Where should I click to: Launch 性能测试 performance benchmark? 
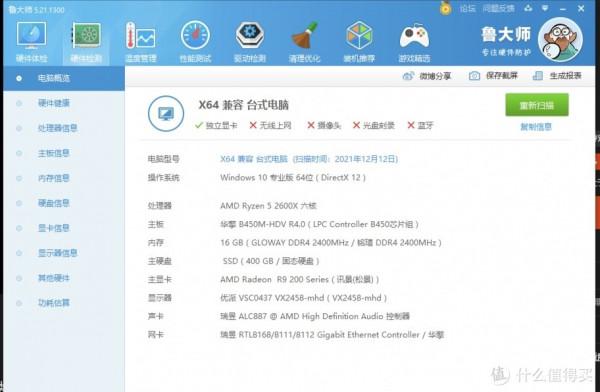pos(196,42)
